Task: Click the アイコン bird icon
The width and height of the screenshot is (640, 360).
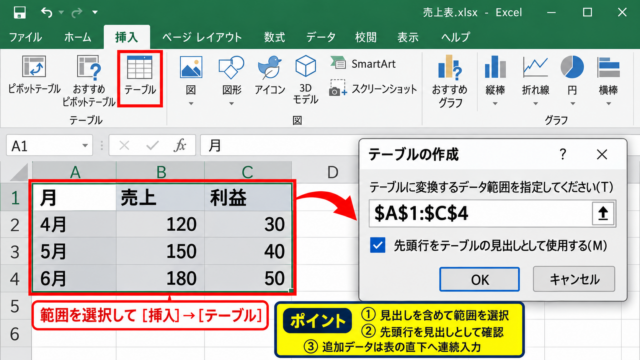Action: 269,76
